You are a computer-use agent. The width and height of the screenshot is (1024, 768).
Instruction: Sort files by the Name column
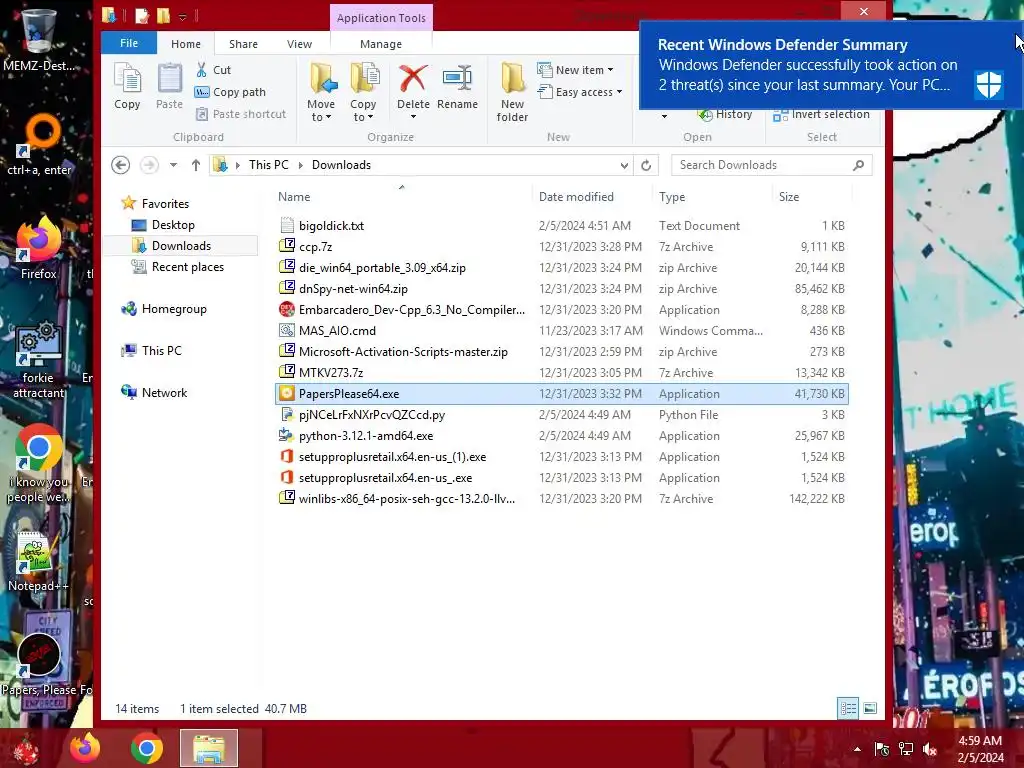[402, 197]
